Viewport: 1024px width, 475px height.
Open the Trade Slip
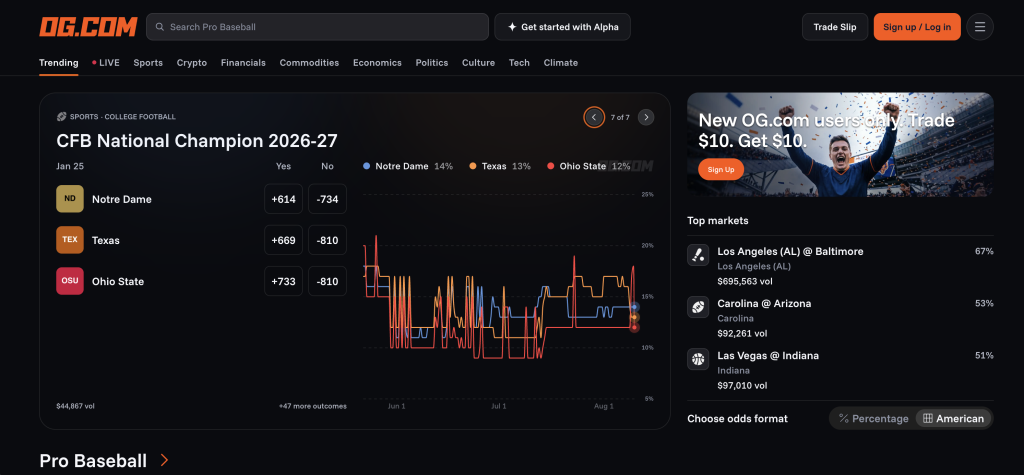click(835, 27)
